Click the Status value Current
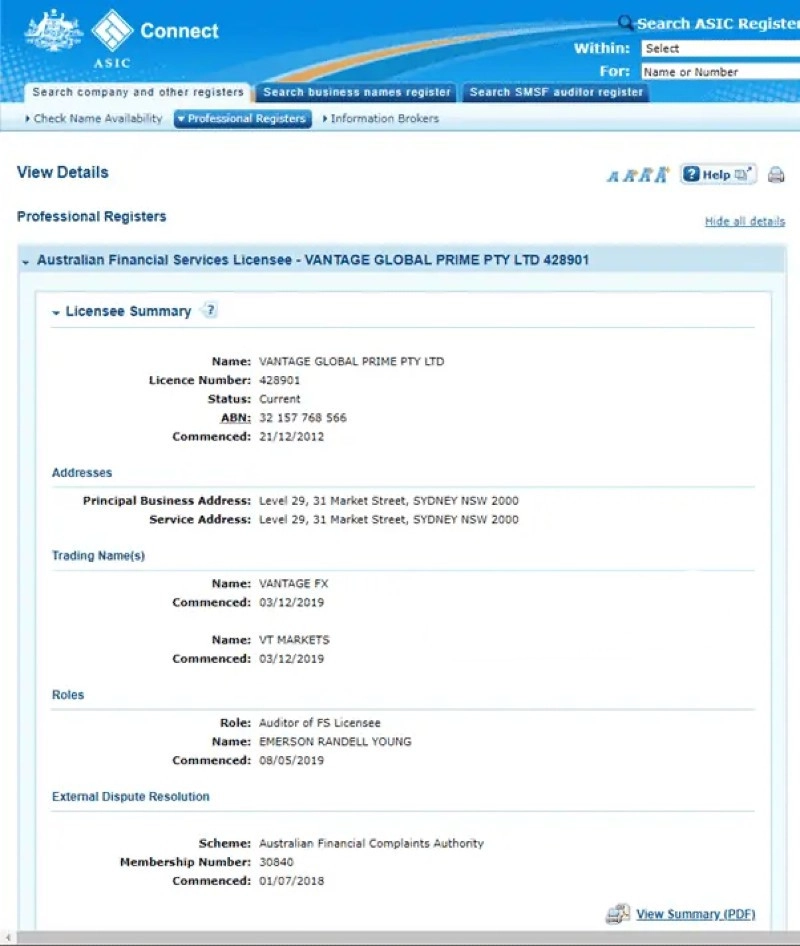 tap(279, 399)
